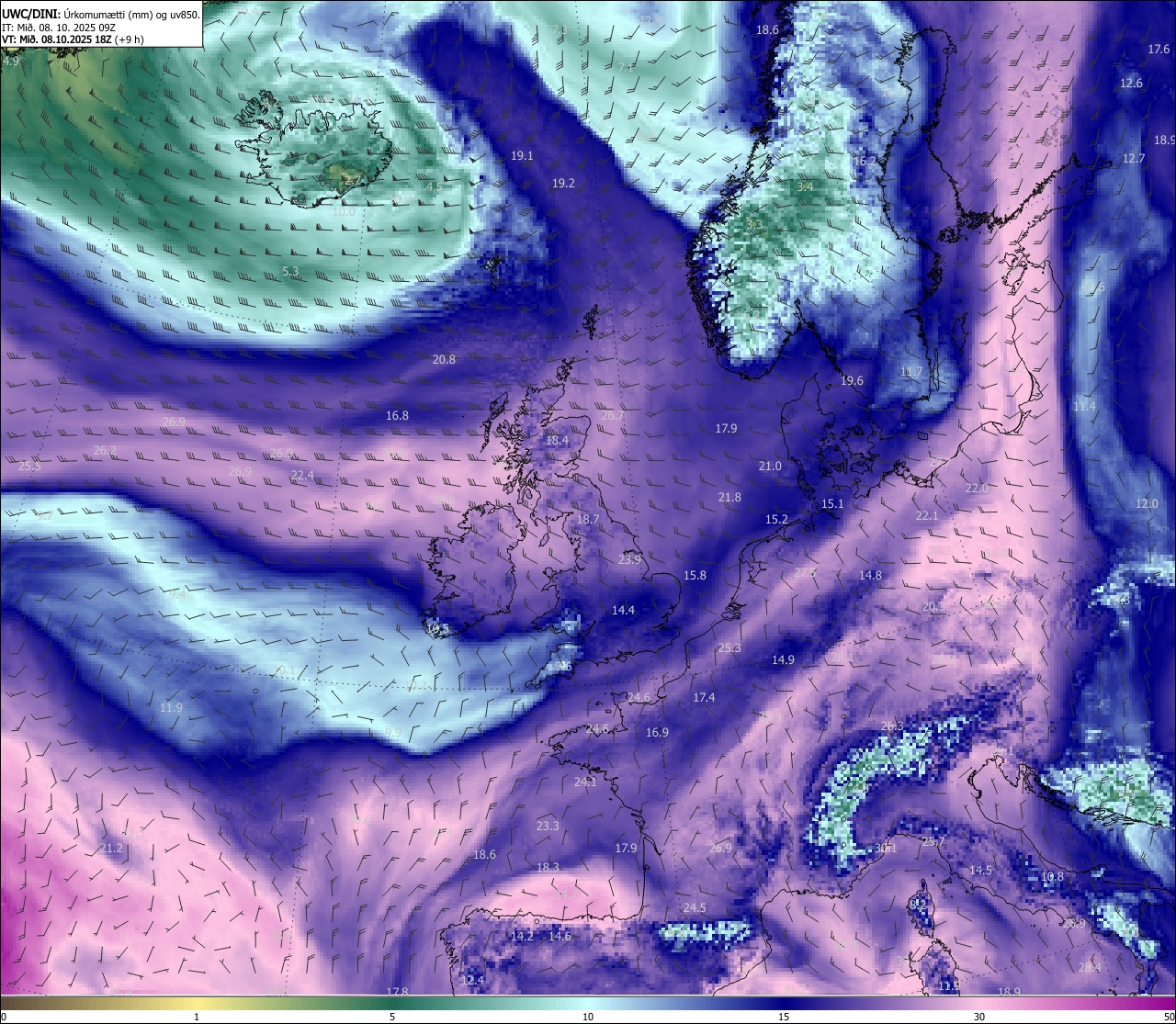The image size is (1176, 1024).
Task: Select the 22.1 value label
Action: tap(927, 516)
